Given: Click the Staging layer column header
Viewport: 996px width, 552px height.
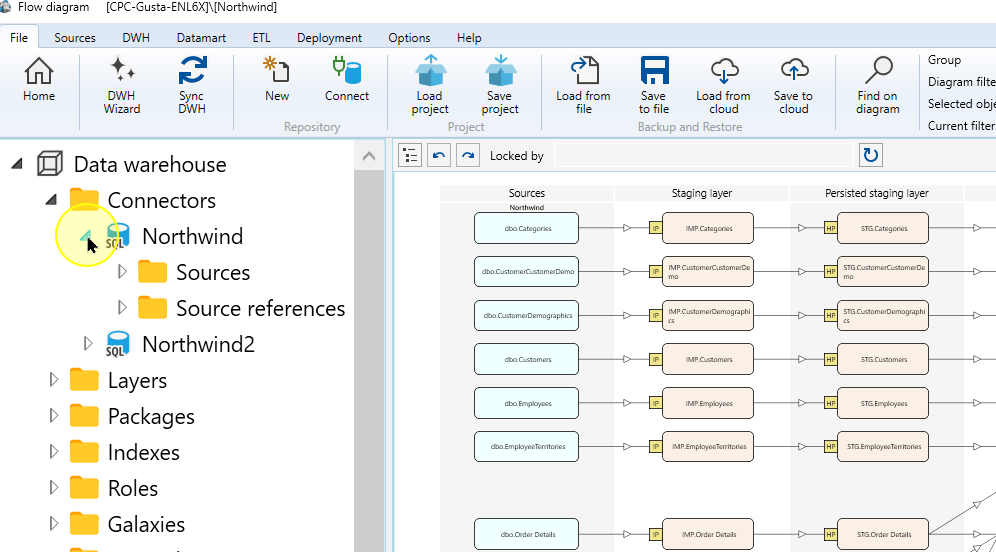Looking at the screenshot, I should [702, 193].
